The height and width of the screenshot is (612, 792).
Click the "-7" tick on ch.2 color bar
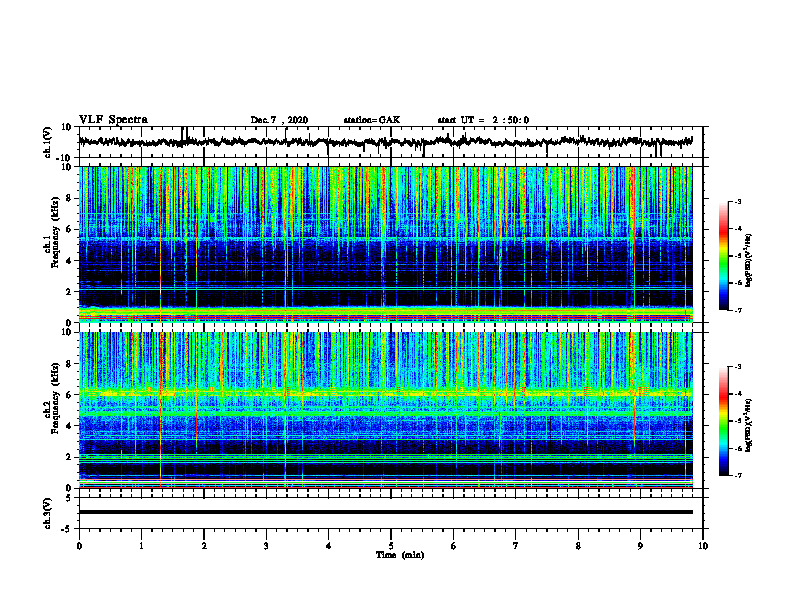737,475
